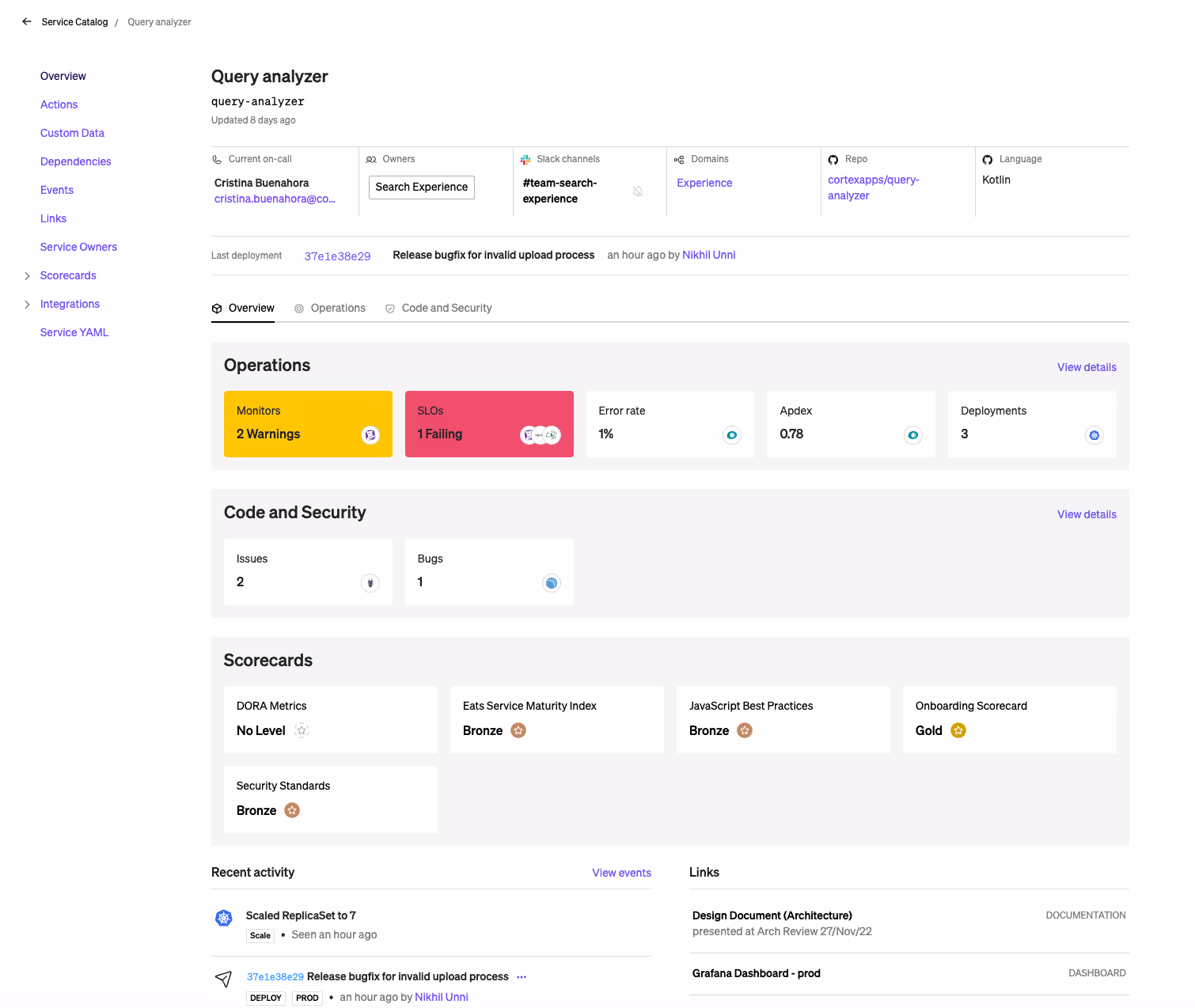
Task: Click the Bugs card integration icon
Action: coord(552,583)
